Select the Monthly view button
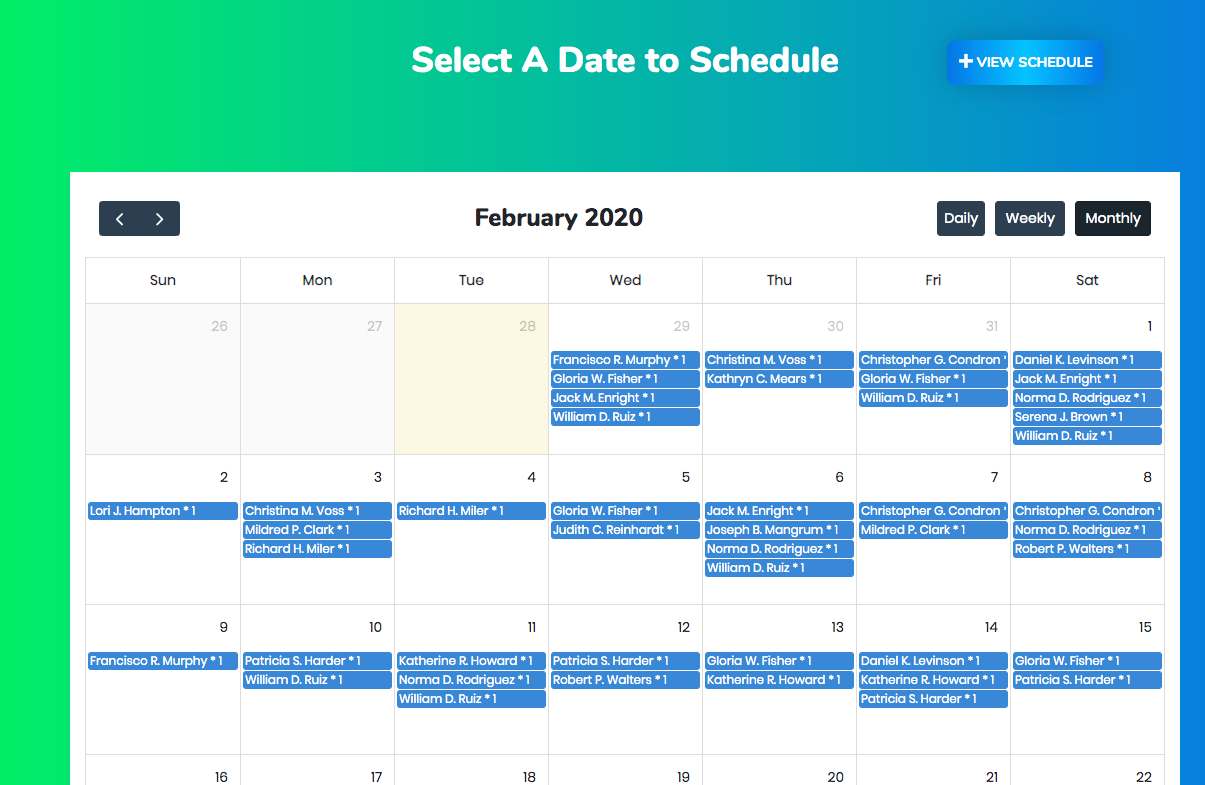Viewport: 1205px width, 785px height. (1112, 218)
